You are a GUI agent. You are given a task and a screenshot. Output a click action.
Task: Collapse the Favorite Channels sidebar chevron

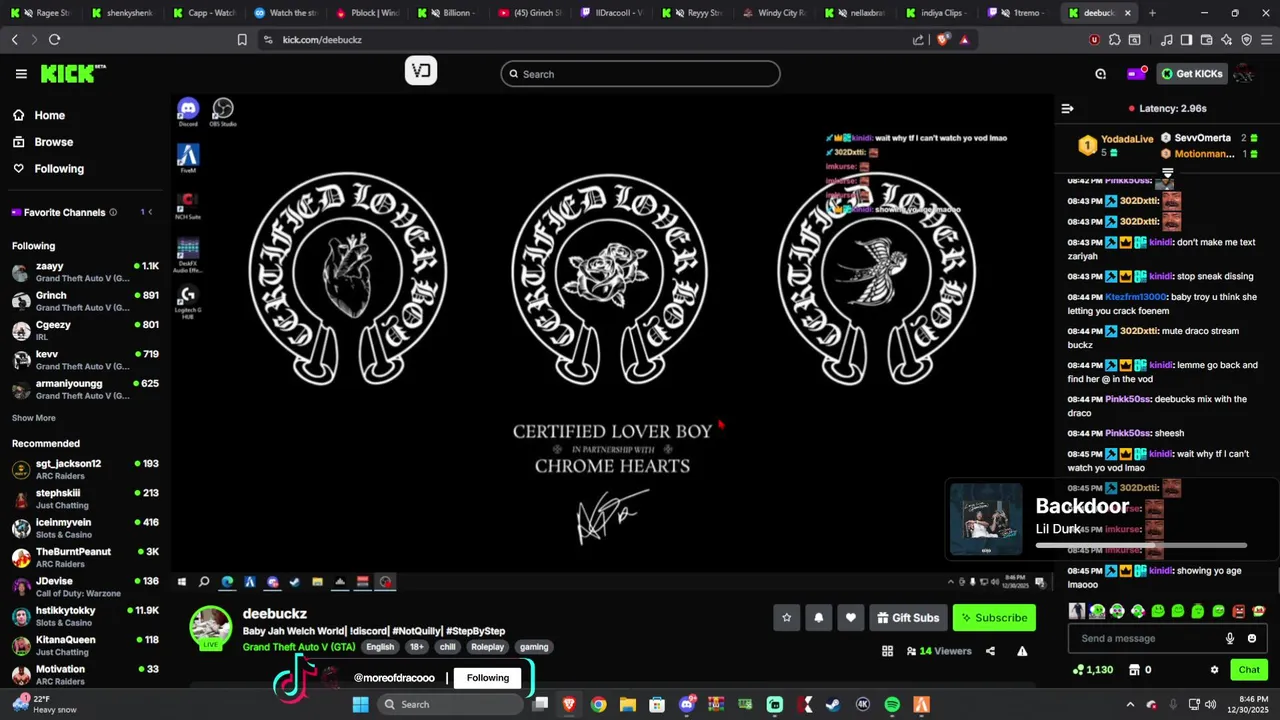coord(150,212)
